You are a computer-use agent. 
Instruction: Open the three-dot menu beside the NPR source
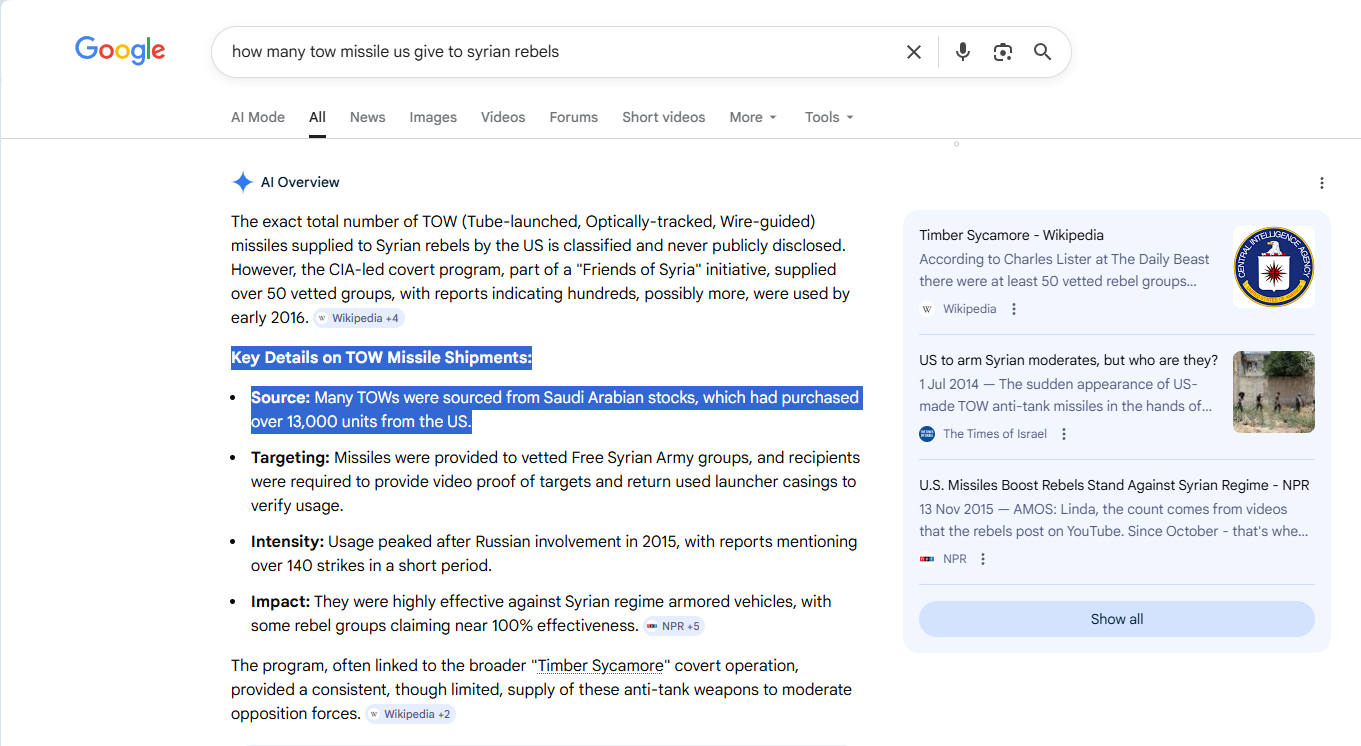tap(983, 559)
